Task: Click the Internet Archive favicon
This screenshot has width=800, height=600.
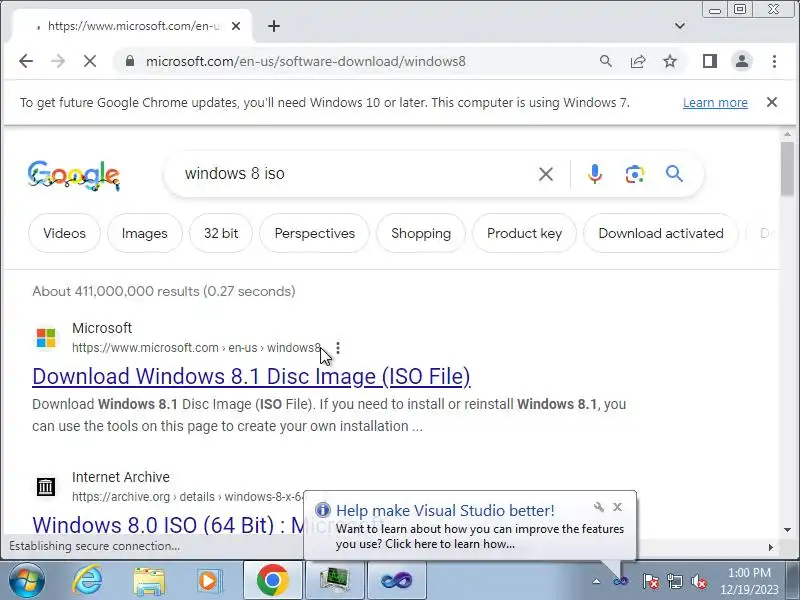Action: pyautogui.click(x=46, y=486)
